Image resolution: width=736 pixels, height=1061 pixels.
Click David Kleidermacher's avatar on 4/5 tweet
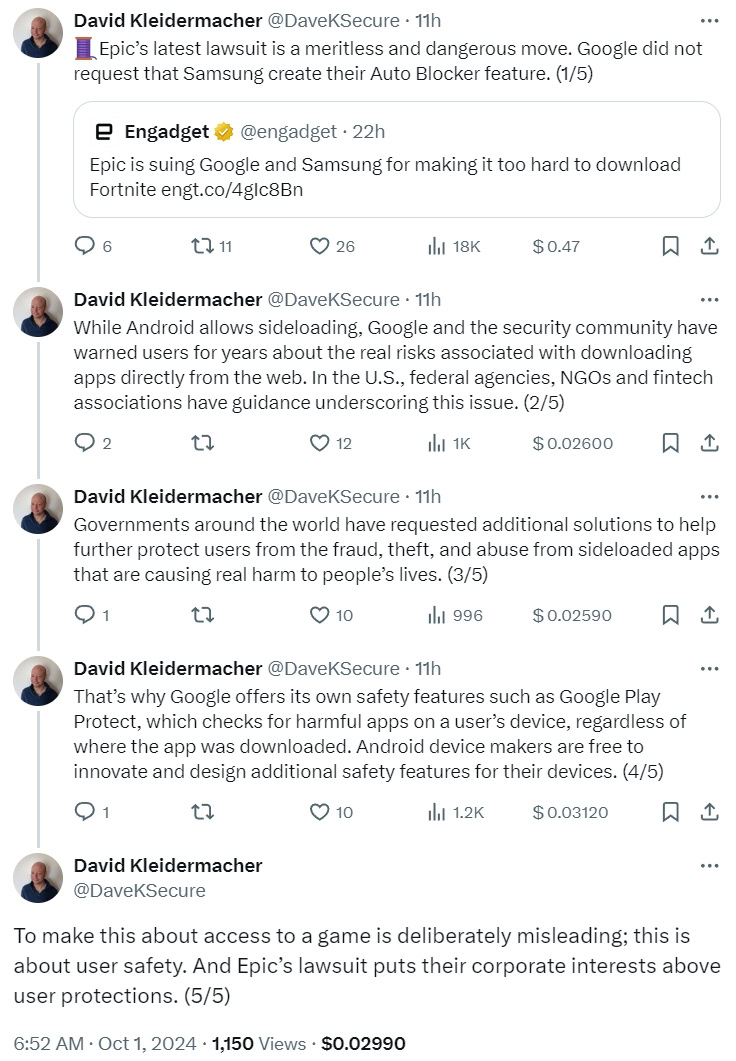pos(38,682)
